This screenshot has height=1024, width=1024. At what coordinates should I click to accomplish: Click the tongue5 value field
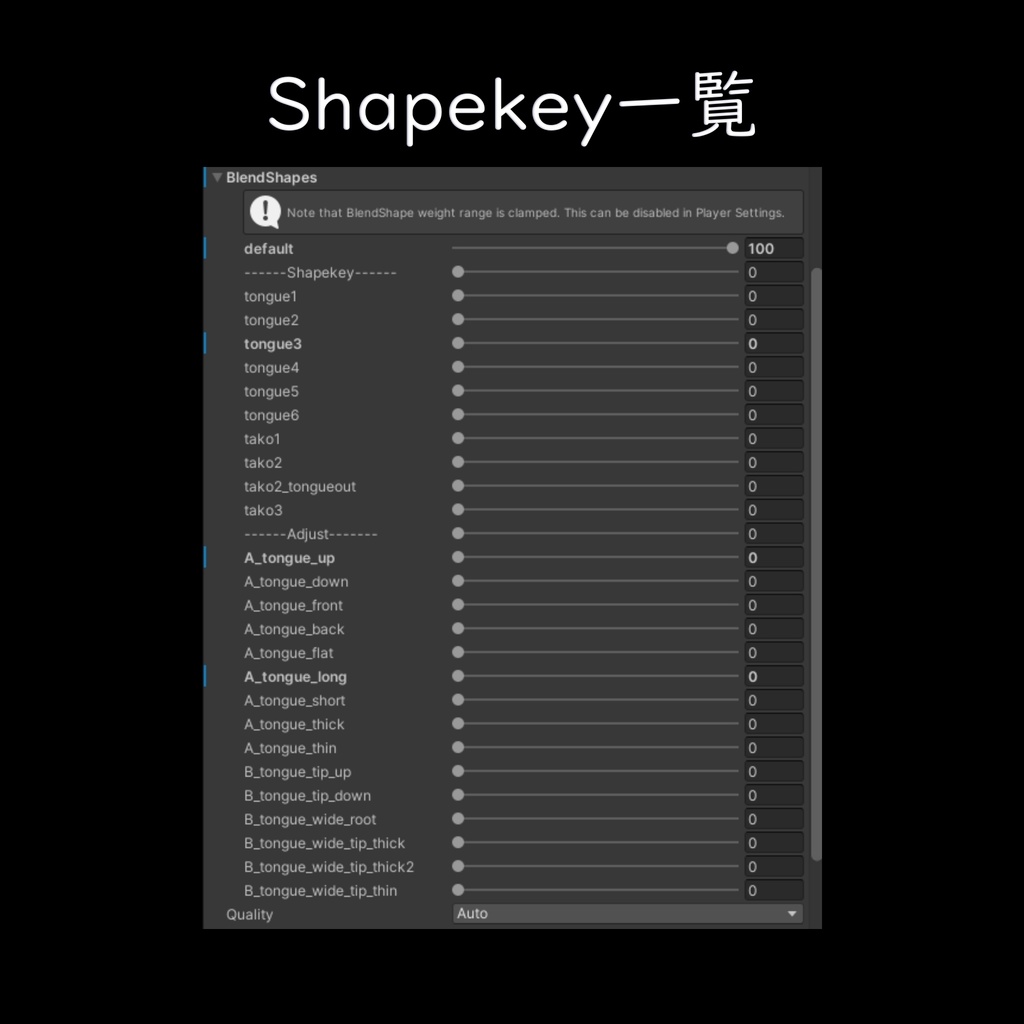point(774,391)
